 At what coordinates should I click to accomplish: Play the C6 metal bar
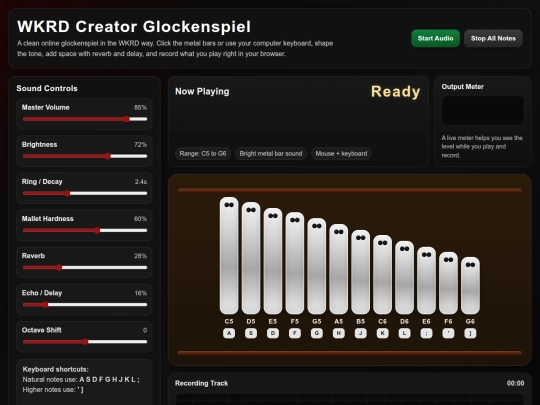click(383, 274)
